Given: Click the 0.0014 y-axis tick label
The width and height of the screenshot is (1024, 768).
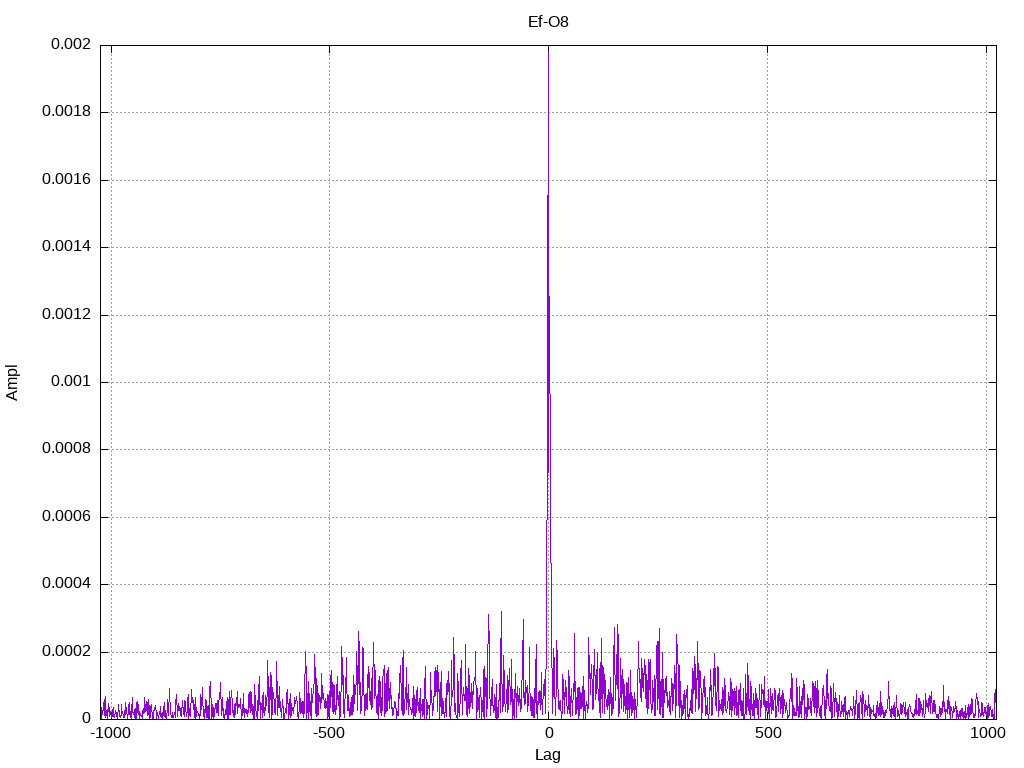Looking at the screenshot, I should (x=66, y=247).
